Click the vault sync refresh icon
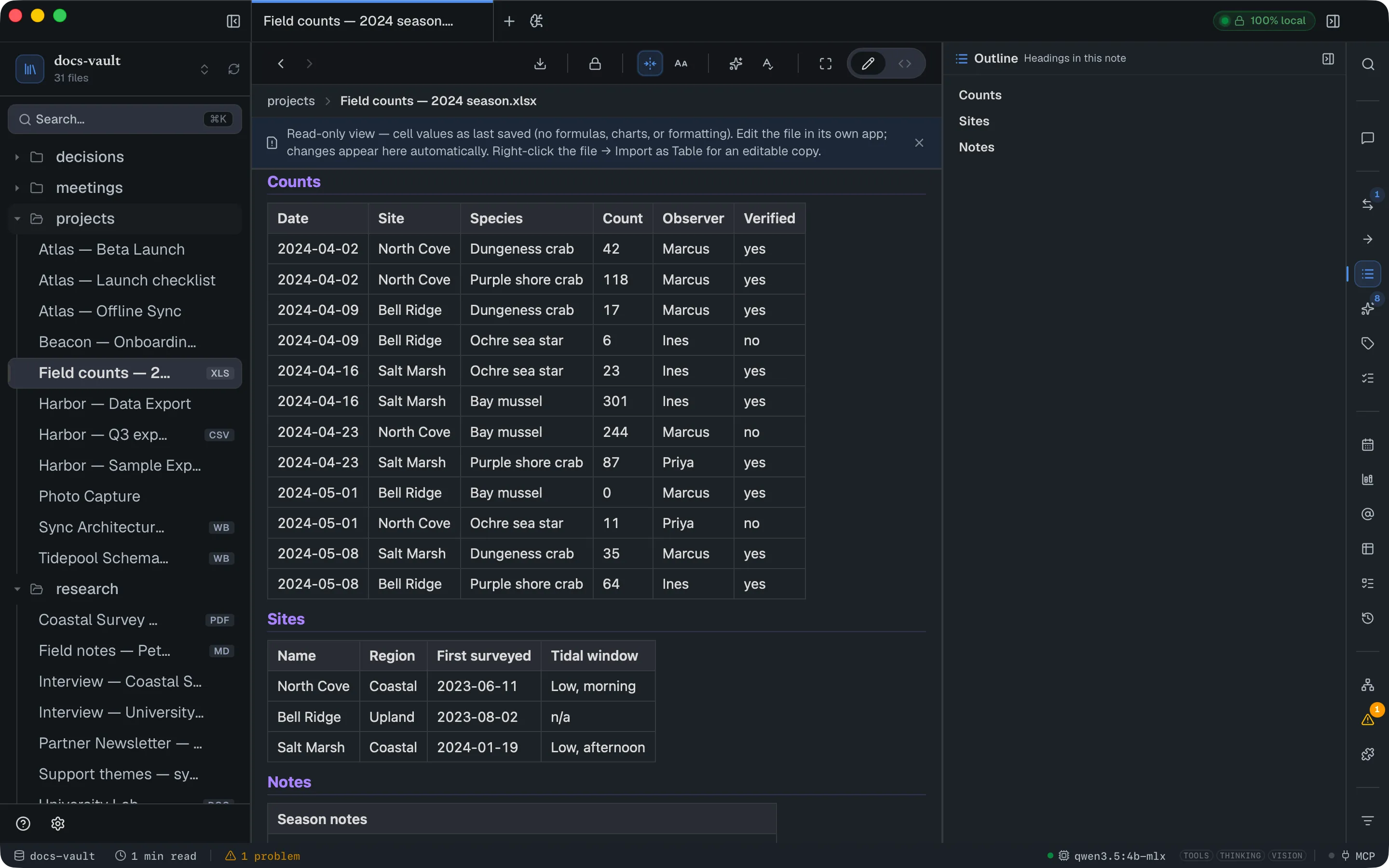The image size is (1389, 868). coord(233,69)
